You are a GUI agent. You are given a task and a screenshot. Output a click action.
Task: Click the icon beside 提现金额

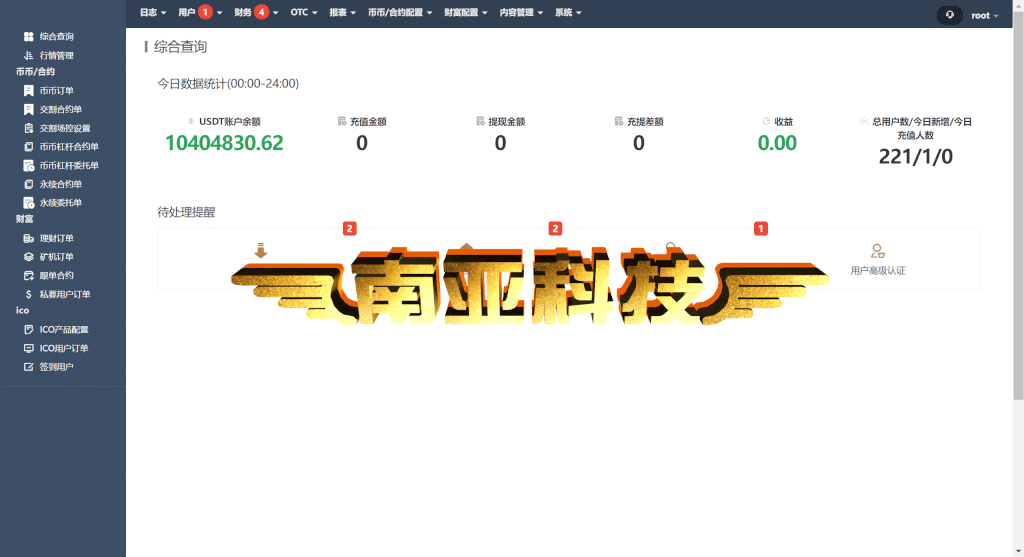click(480, 121)
